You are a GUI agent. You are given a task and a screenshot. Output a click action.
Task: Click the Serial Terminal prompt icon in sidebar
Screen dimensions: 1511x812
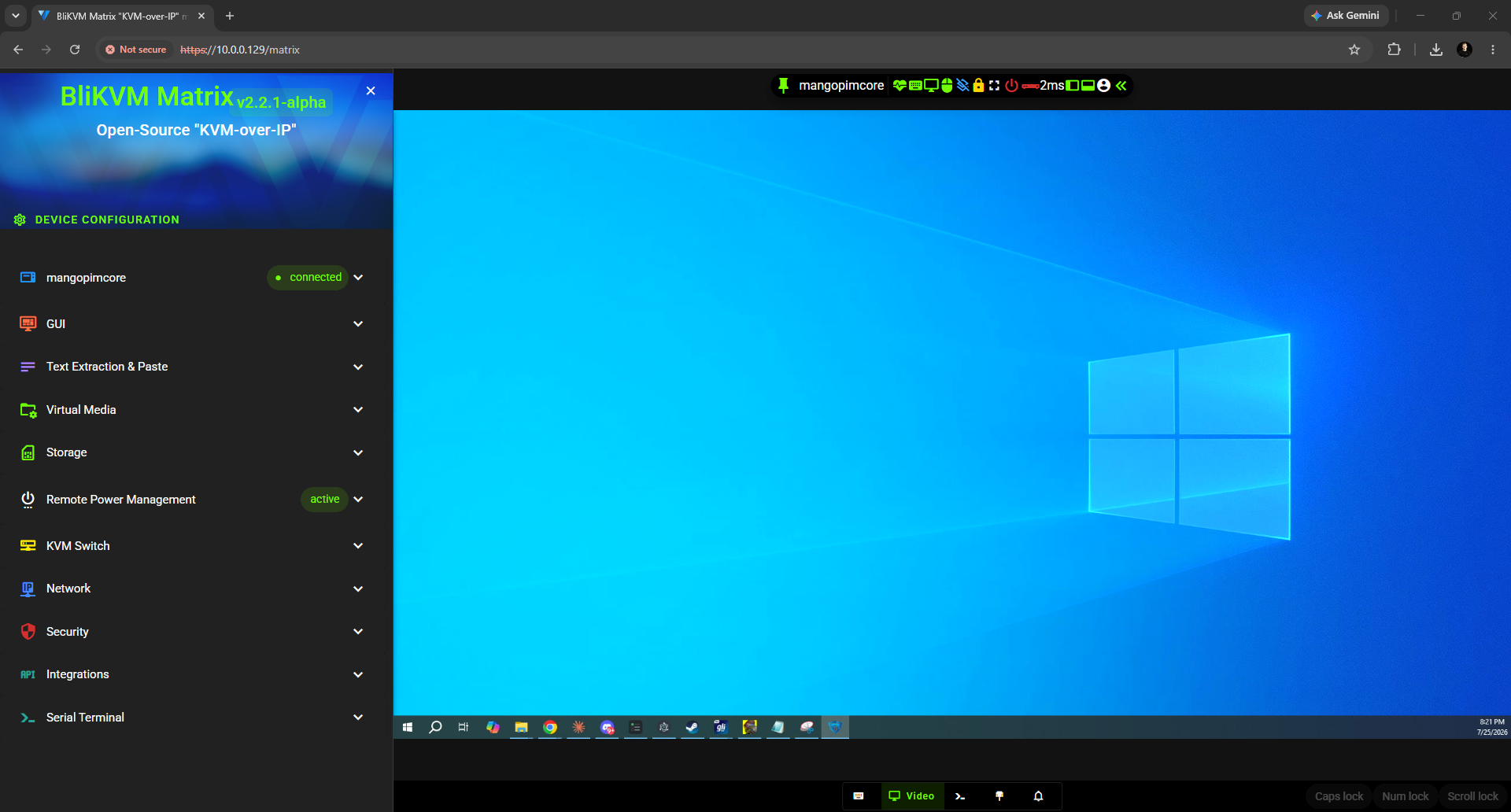click(28, 718)
